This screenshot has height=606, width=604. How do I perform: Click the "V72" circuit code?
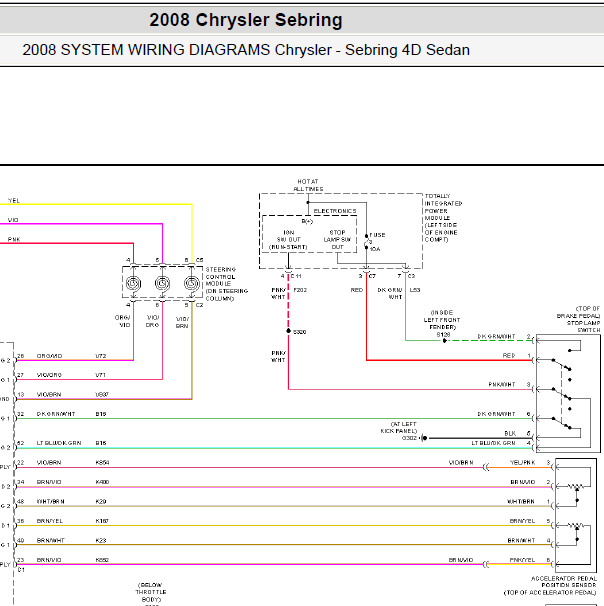click(x=100, y=356)
